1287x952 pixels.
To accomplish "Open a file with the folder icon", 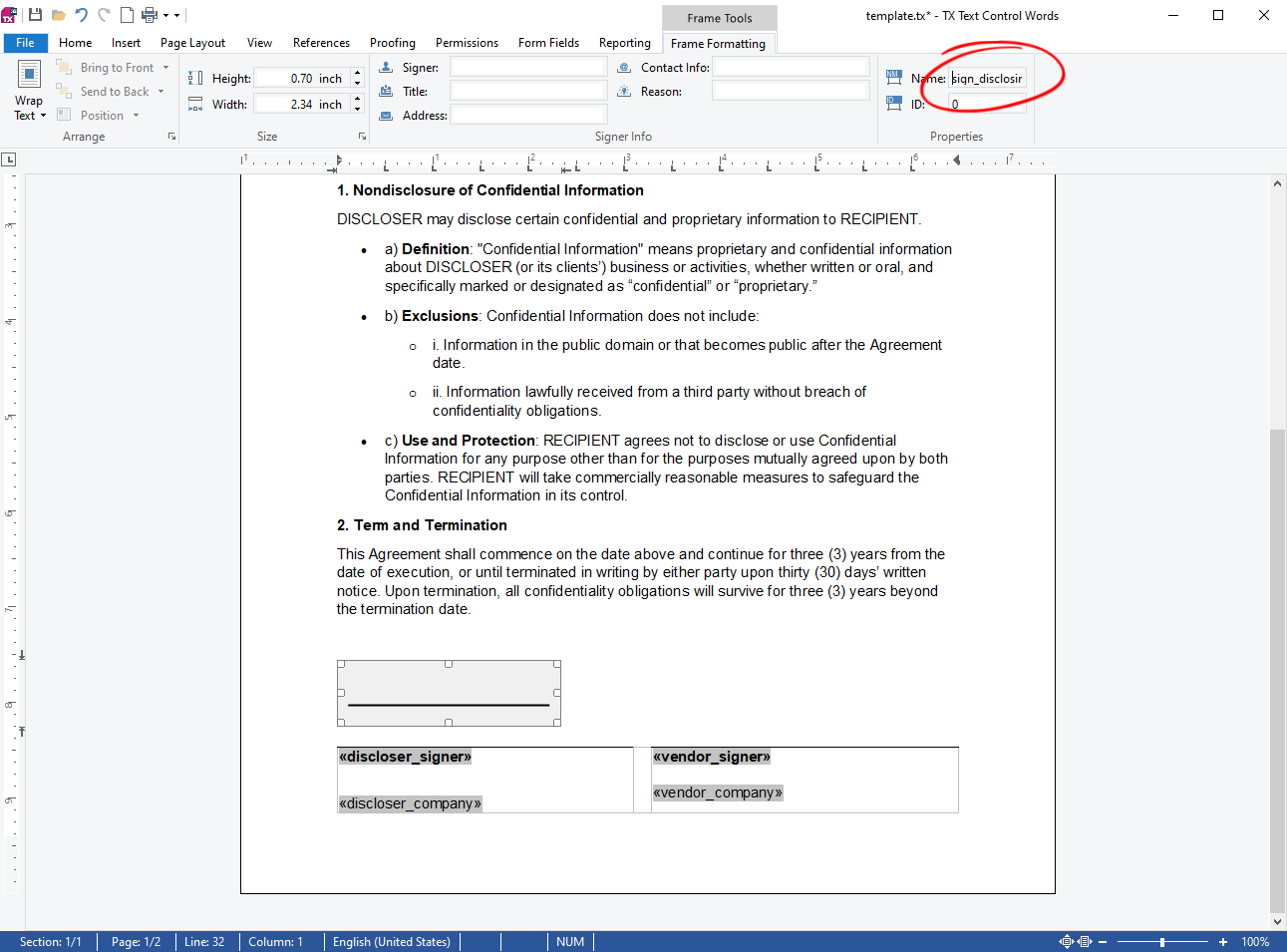I will (x=58, y=15).
